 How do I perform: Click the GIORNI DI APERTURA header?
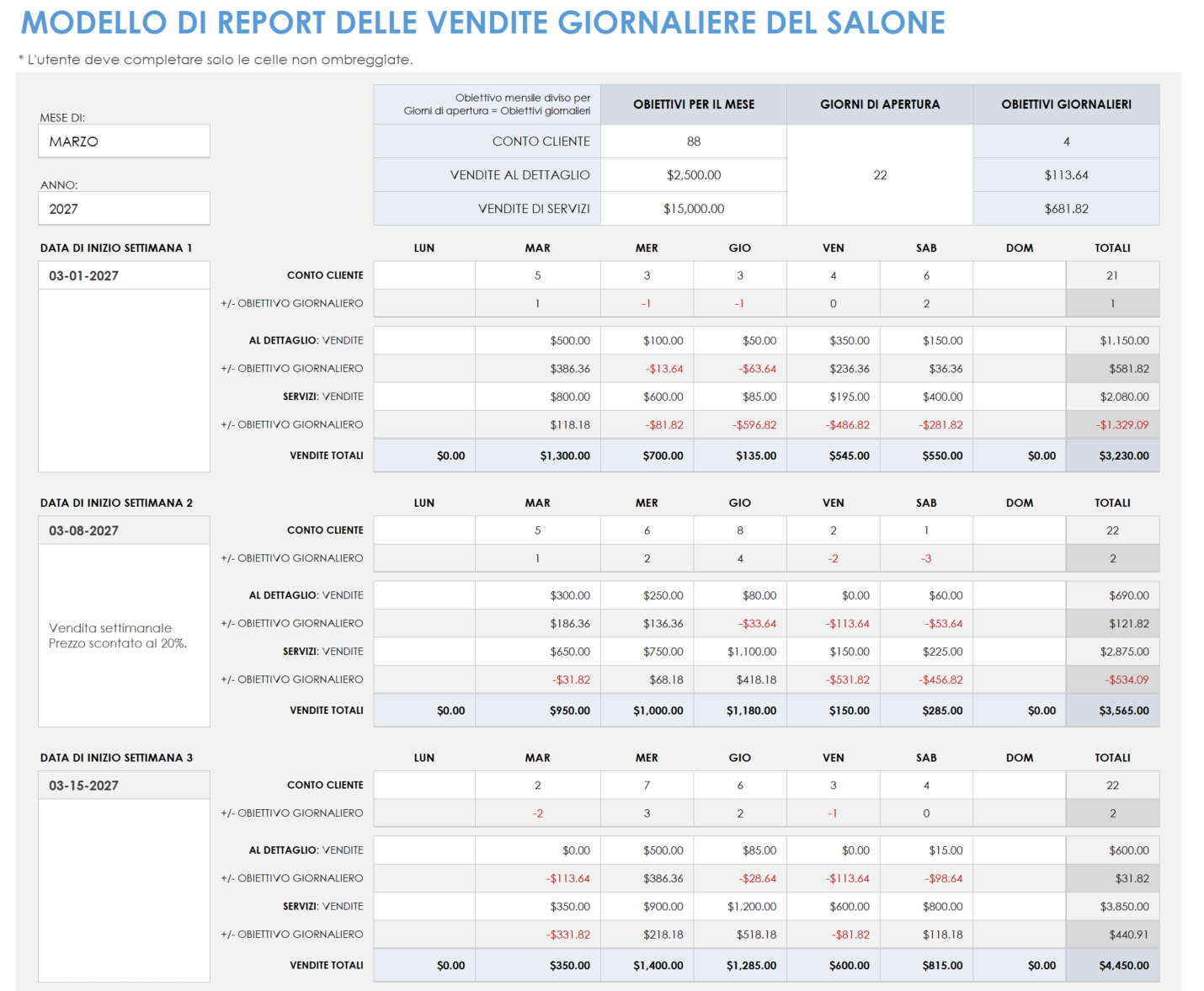click(880, 104)
